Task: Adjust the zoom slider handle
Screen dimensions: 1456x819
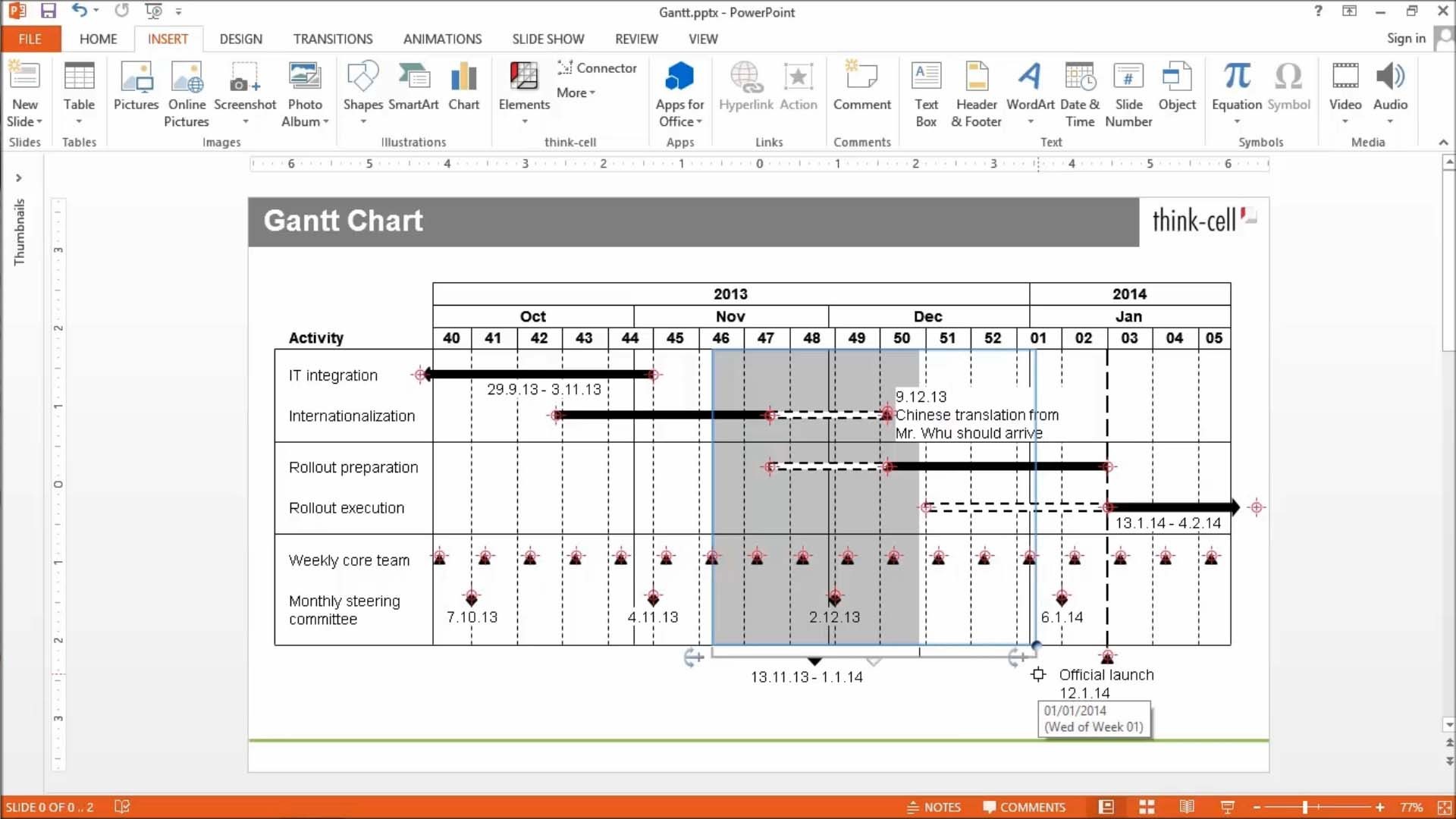Action: 1304,807
